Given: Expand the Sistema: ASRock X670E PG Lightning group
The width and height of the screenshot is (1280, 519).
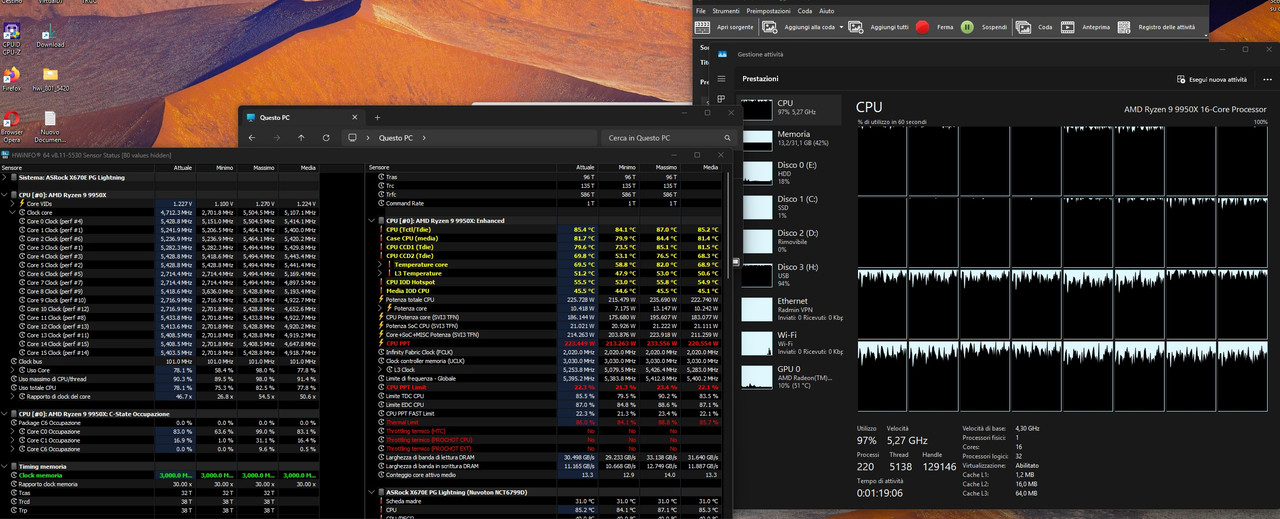Looking at the screenshot, I should tap(4, 177).
